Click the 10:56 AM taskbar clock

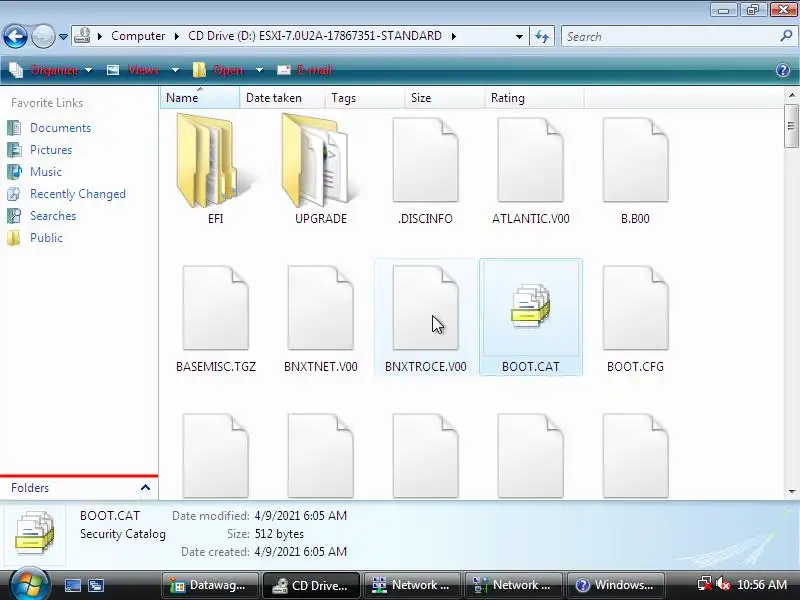click(x=762, y=585)
